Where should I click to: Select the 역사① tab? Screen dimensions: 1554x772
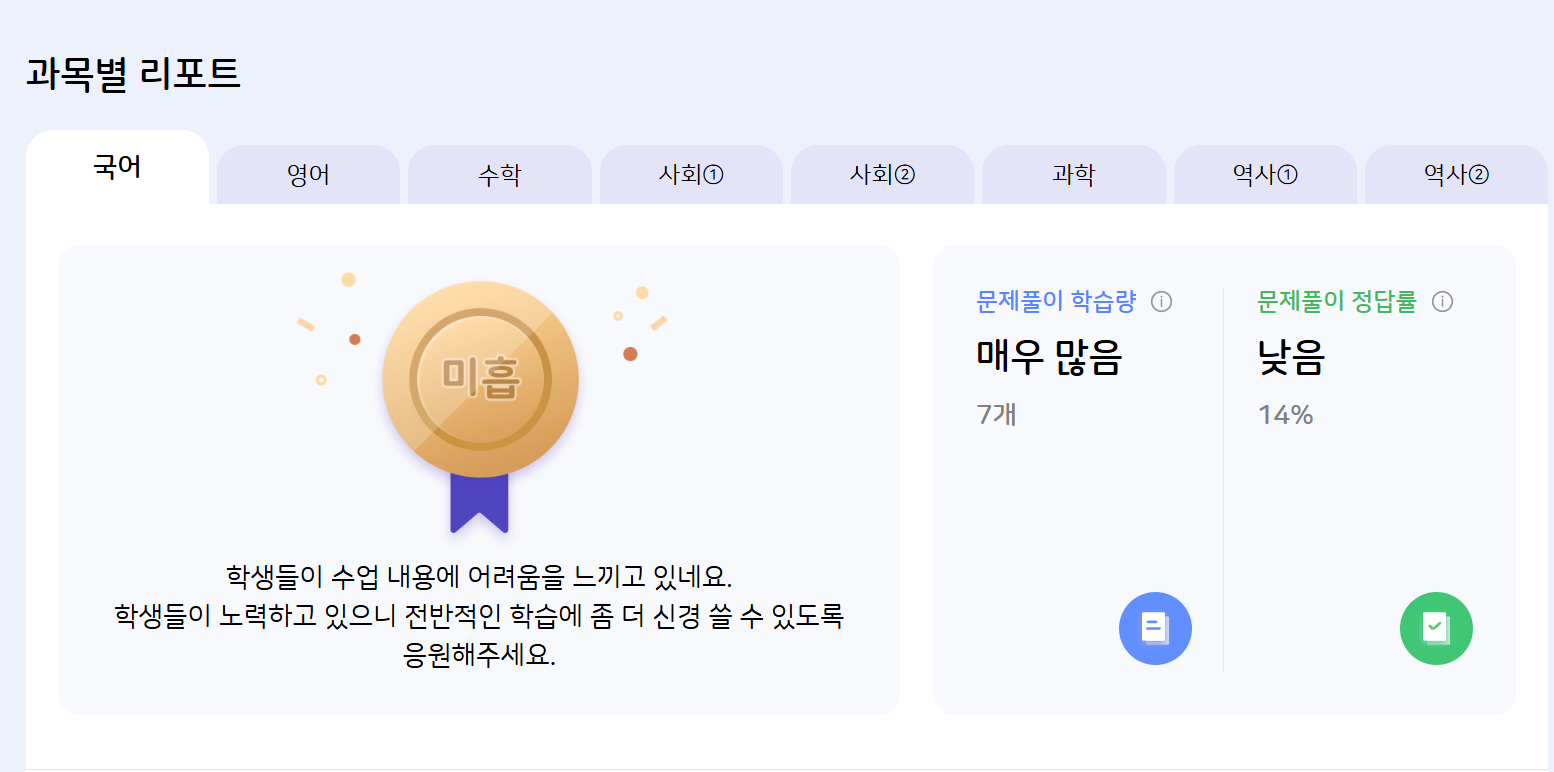pyautogui.click(x=1265, y=175)
